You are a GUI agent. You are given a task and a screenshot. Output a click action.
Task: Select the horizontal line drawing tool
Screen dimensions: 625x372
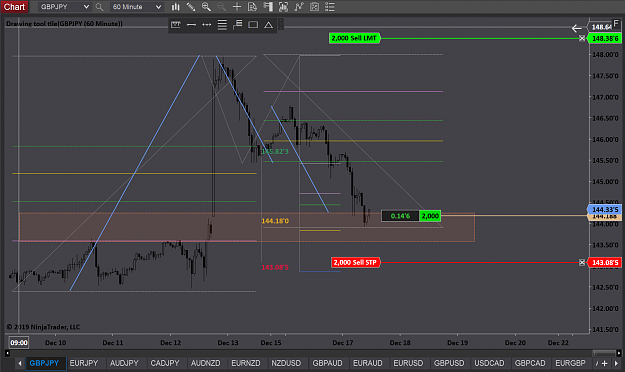coord(191,25)
